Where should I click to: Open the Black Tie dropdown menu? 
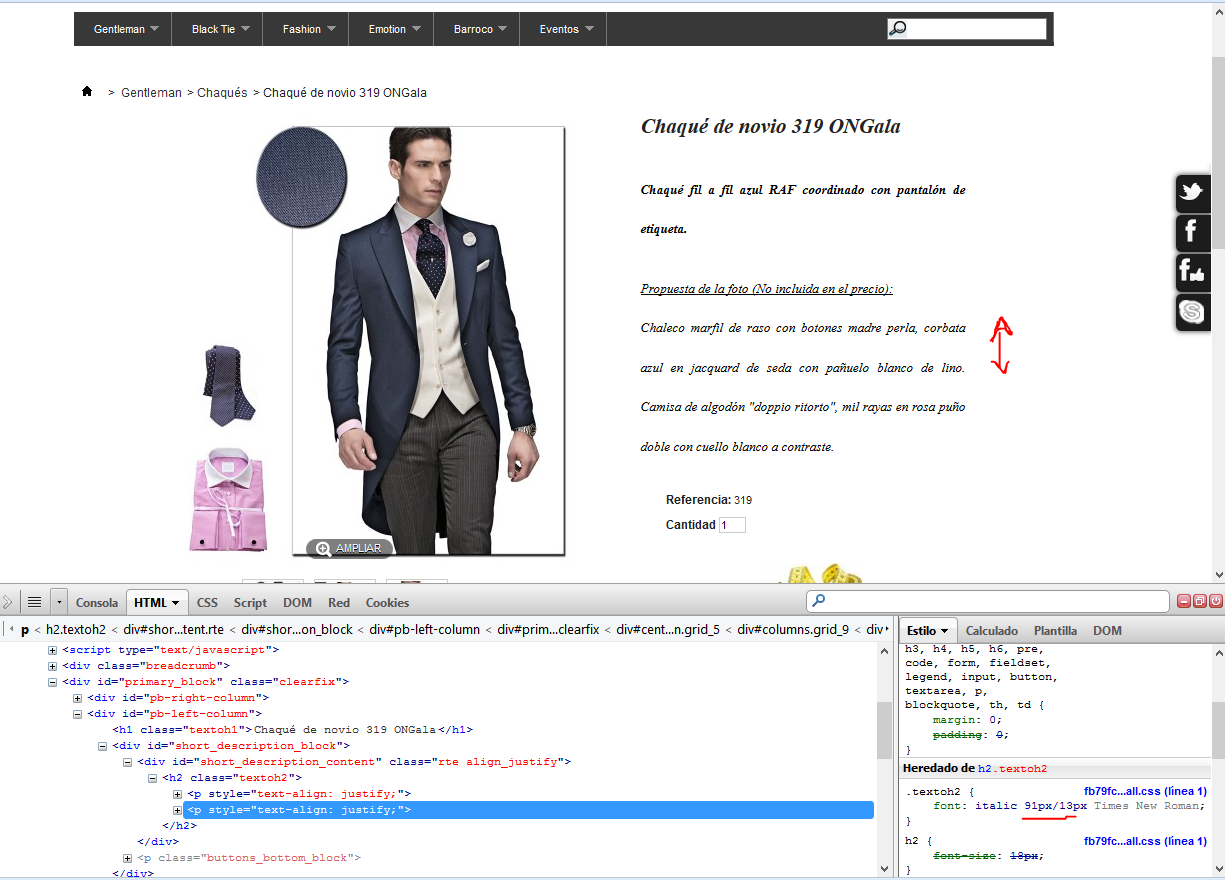click(221, 29)
